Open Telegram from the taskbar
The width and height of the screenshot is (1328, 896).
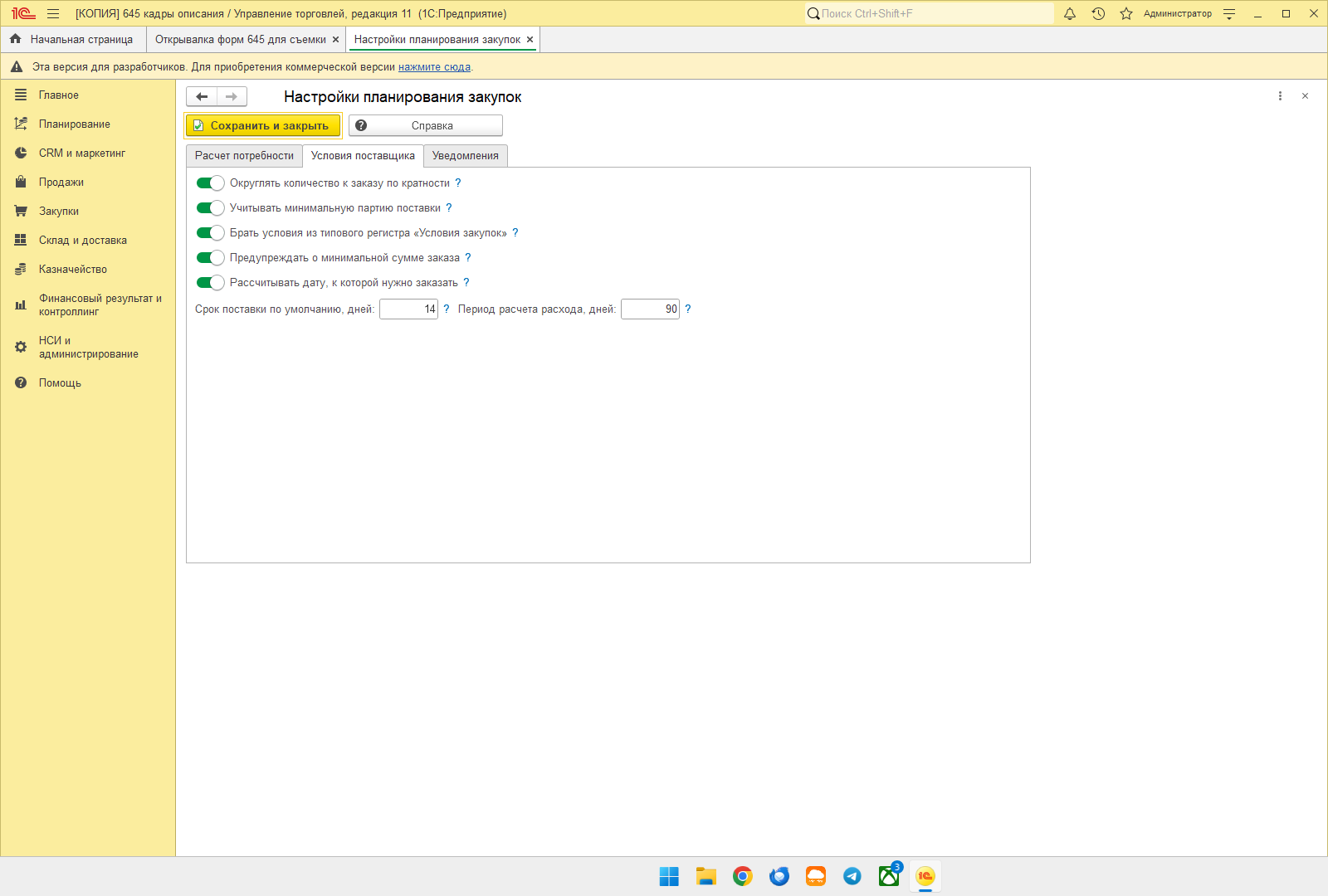pos(852,876)
